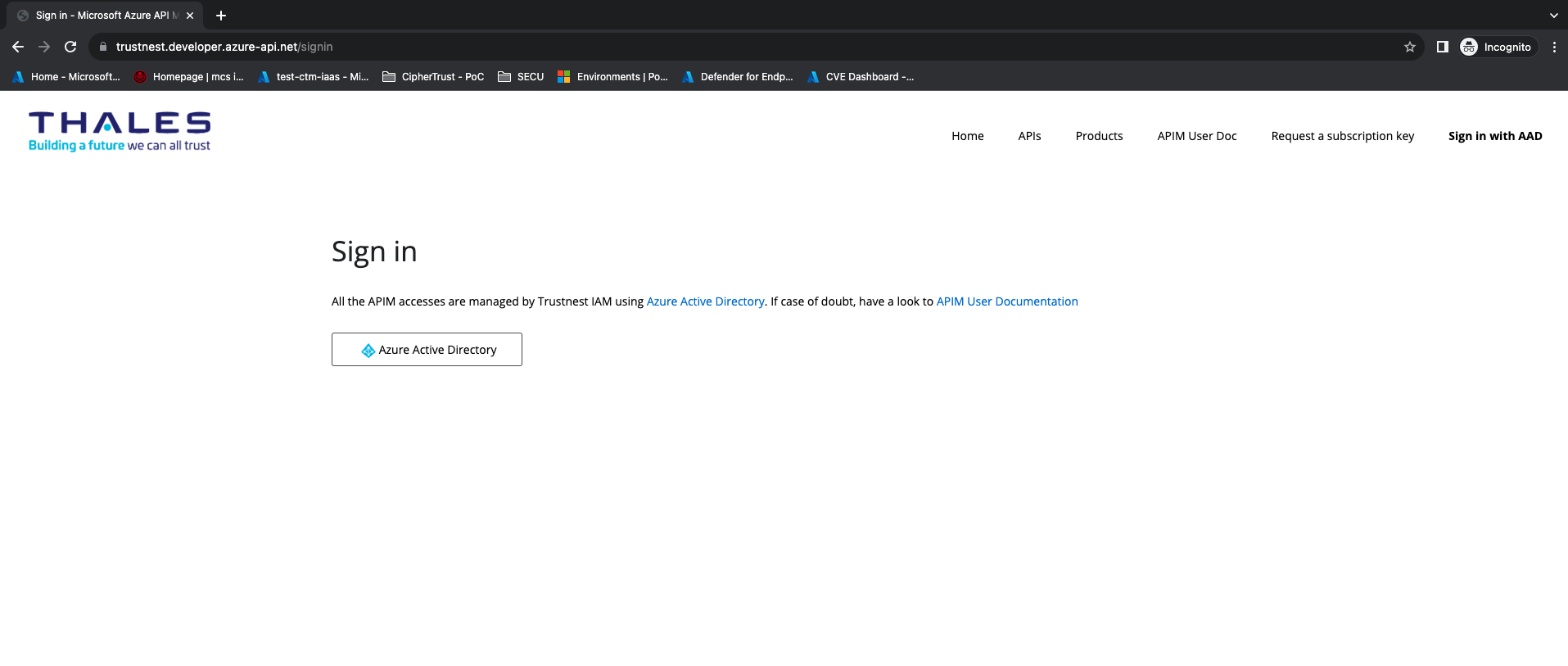Click the Sign in heading text
Image resolution: width=1568 pixels, height=666 pixels.
[374, 251]
